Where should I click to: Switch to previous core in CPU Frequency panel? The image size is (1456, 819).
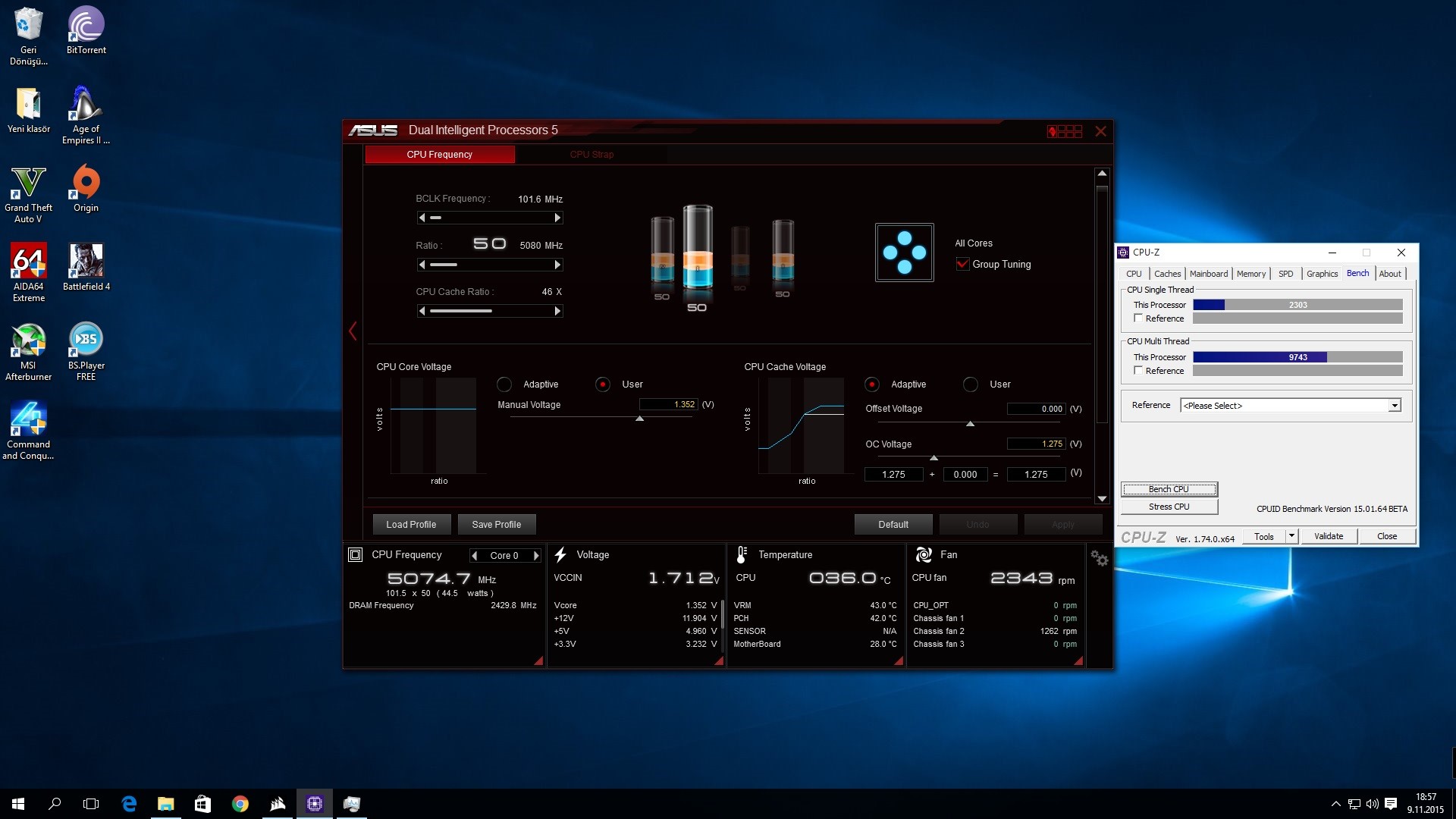(475, 556)
